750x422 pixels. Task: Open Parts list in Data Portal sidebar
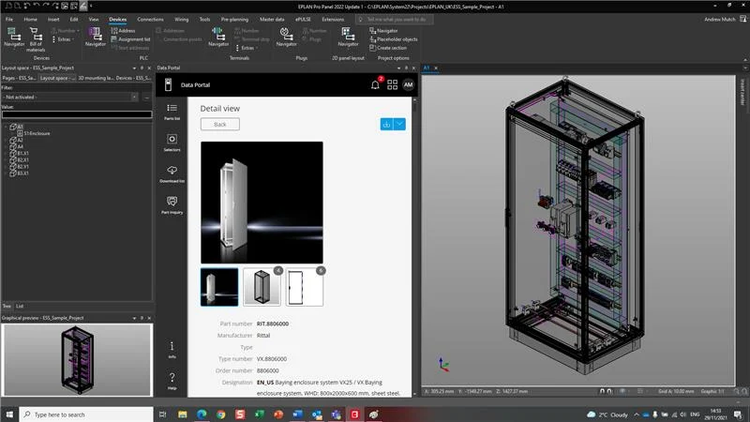point(172,111)
